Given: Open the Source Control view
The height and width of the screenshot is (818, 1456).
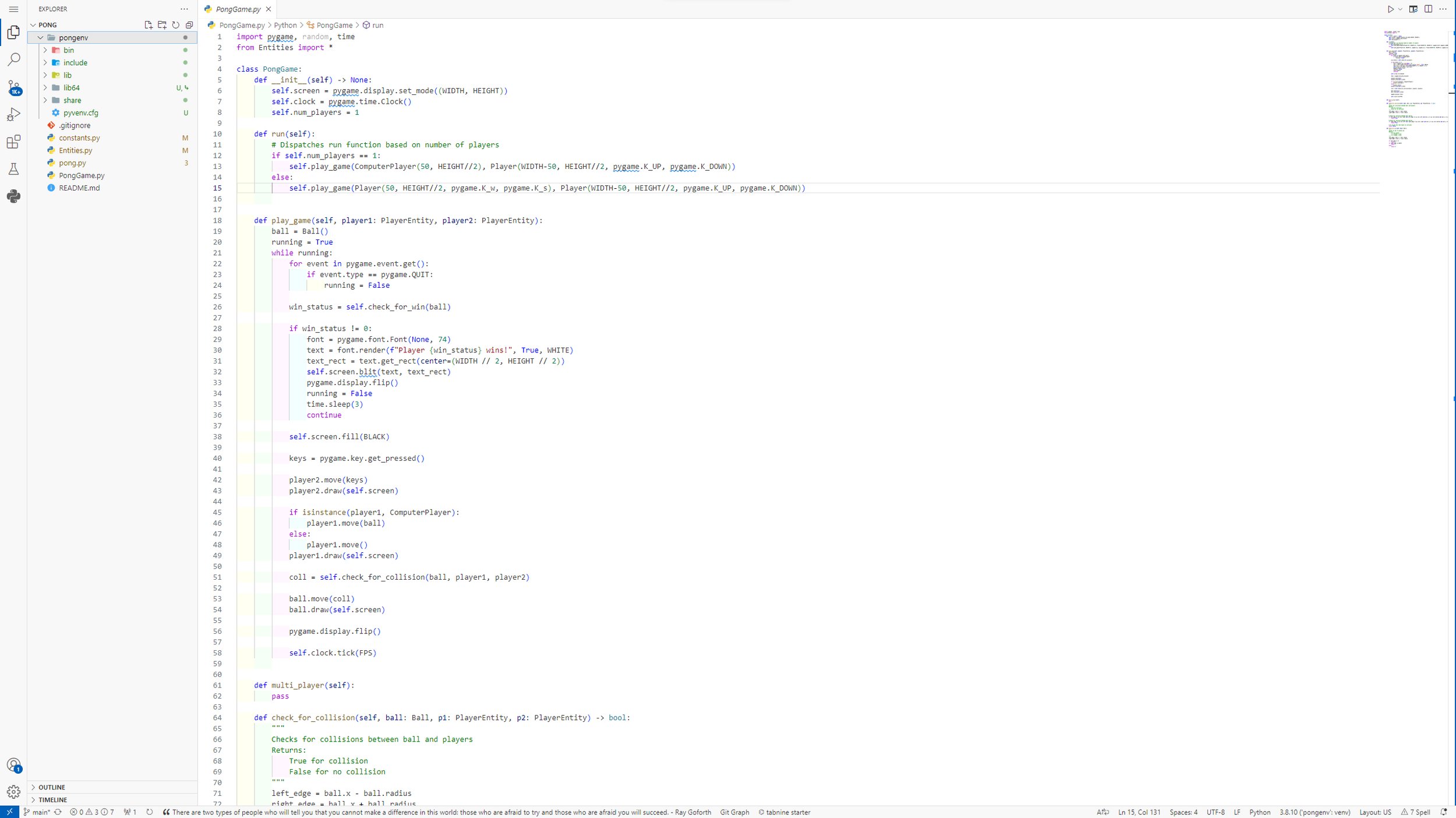Looking at the screenshot, I should point(13,87).
